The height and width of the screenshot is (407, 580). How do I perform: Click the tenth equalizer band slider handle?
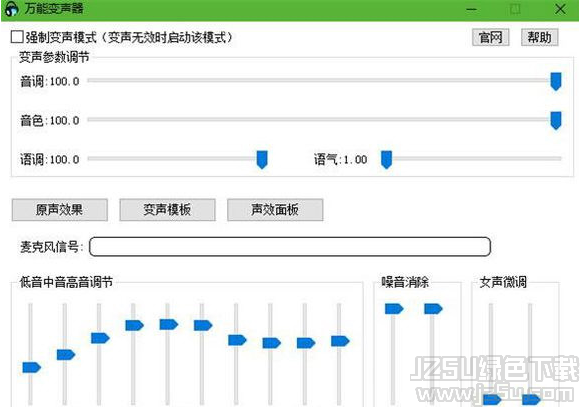click(x=340, y=341)
